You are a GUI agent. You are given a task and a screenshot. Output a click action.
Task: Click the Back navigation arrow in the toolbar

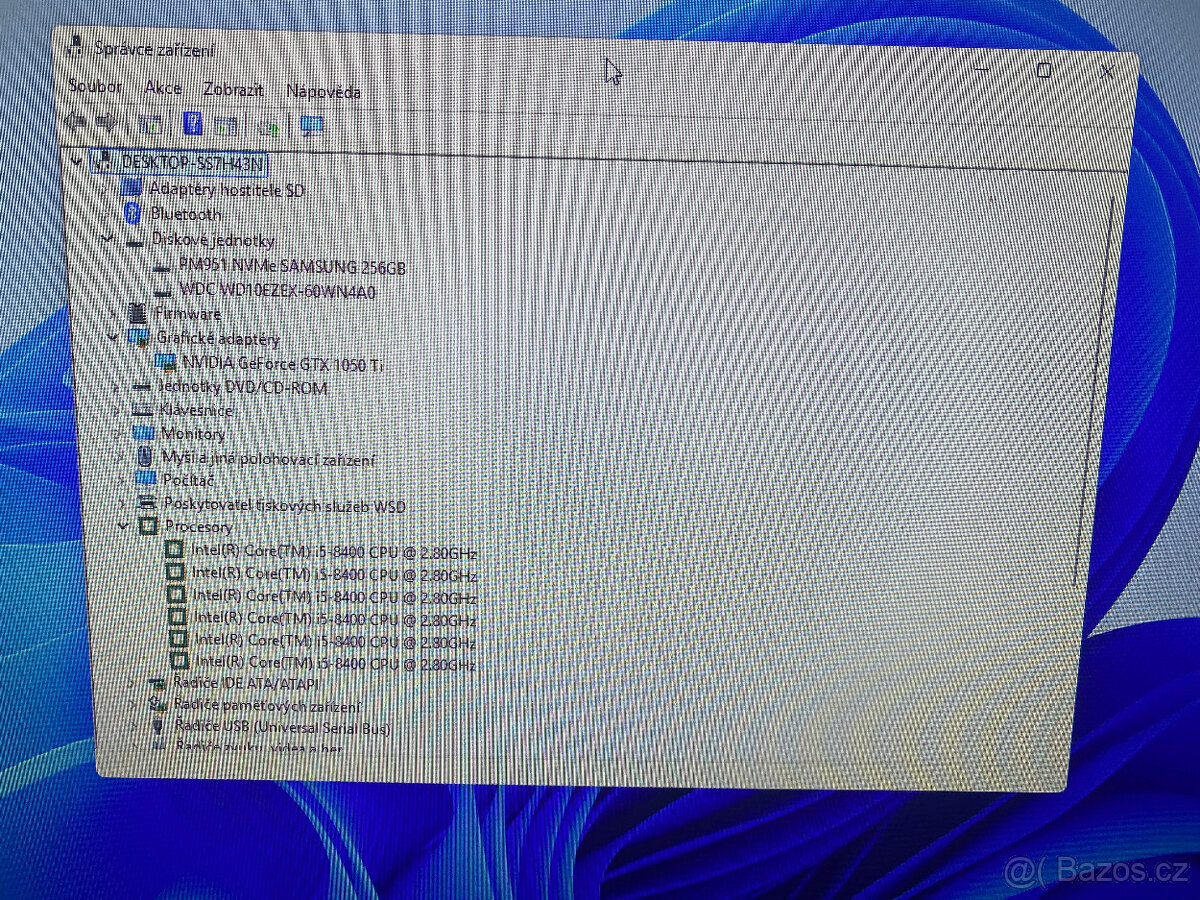point(78,124)
